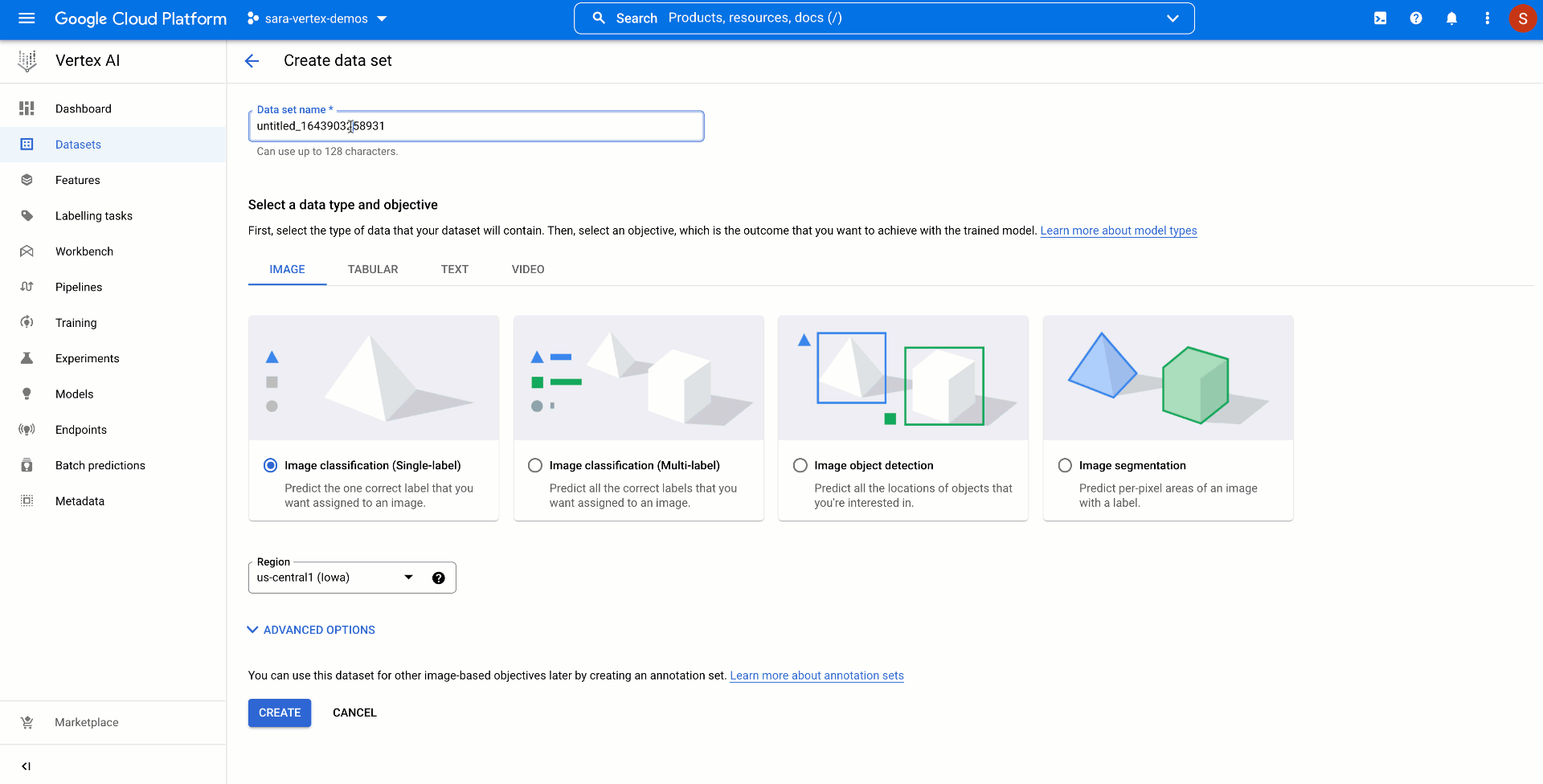Choose Image segmentation as the objective
The image size is (1543, 784).
(1066, 464)
